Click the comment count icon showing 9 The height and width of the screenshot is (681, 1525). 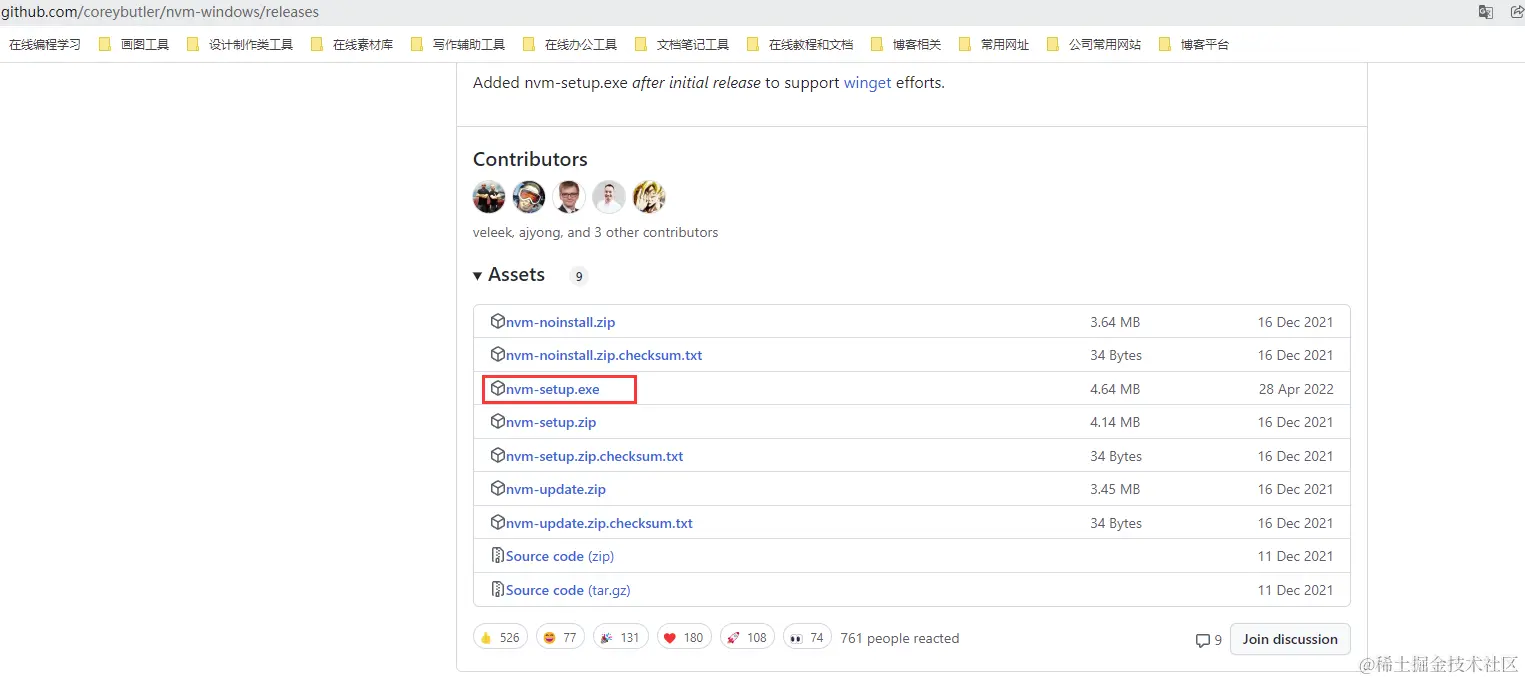[1208, 640]
